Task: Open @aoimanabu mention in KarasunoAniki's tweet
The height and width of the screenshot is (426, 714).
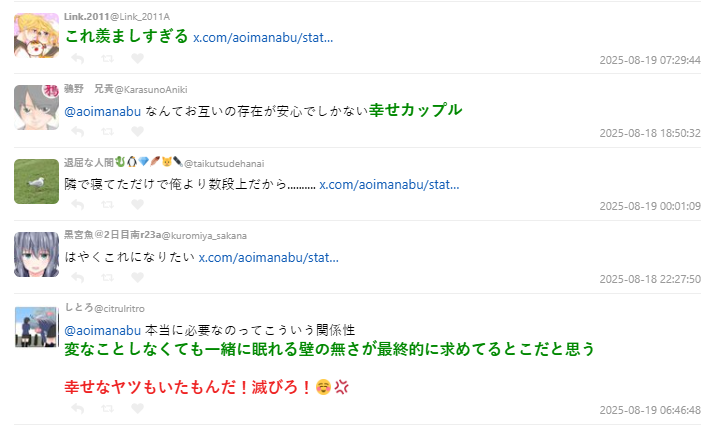Action: point(102,111)
